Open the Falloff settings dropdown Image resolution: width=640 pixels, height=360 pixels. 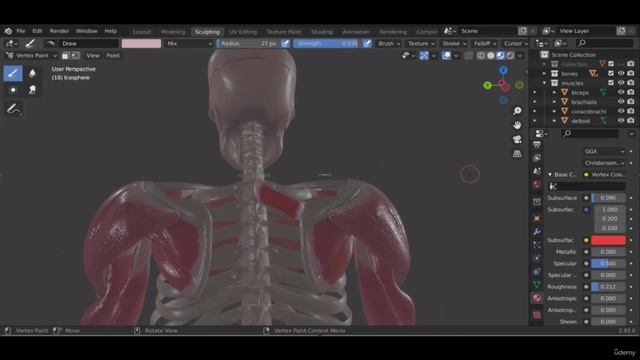[x=484, y=43]
